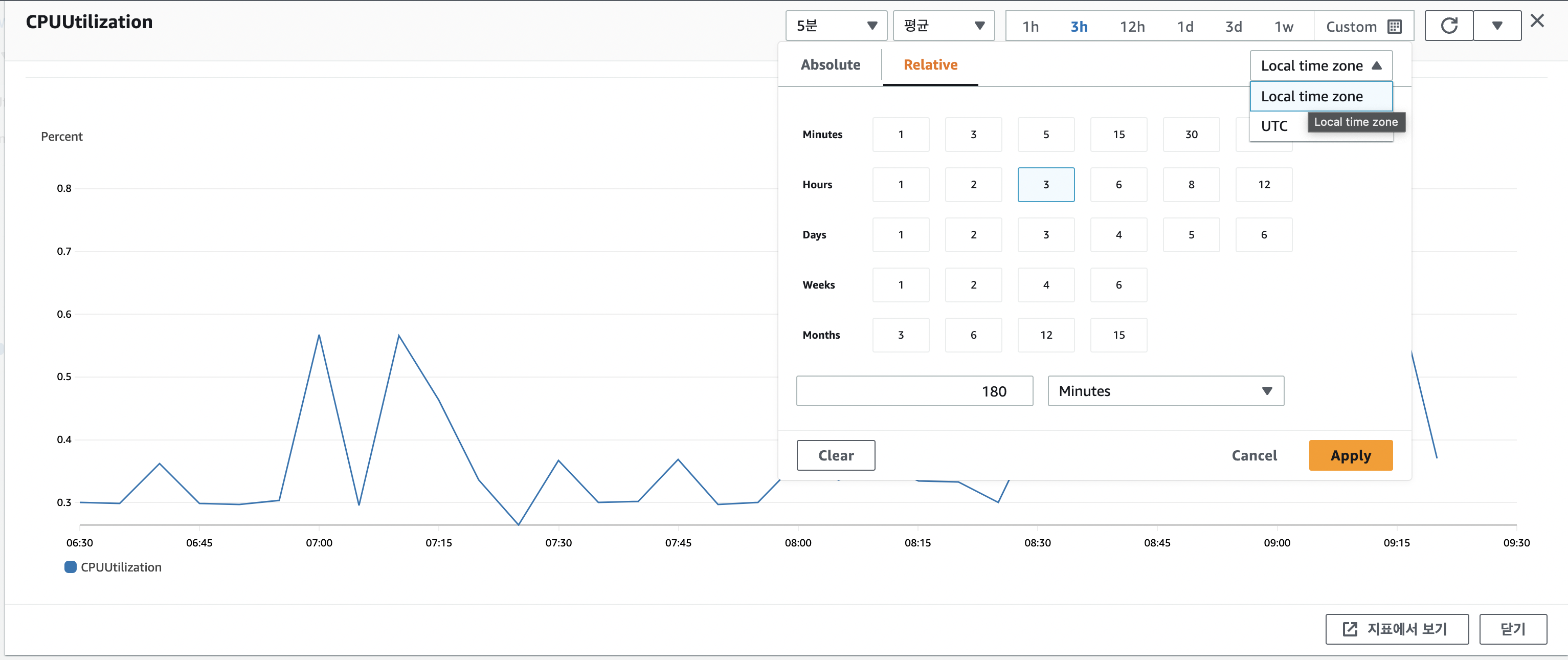Open the 5분 period dropdown

pos(836,26)
